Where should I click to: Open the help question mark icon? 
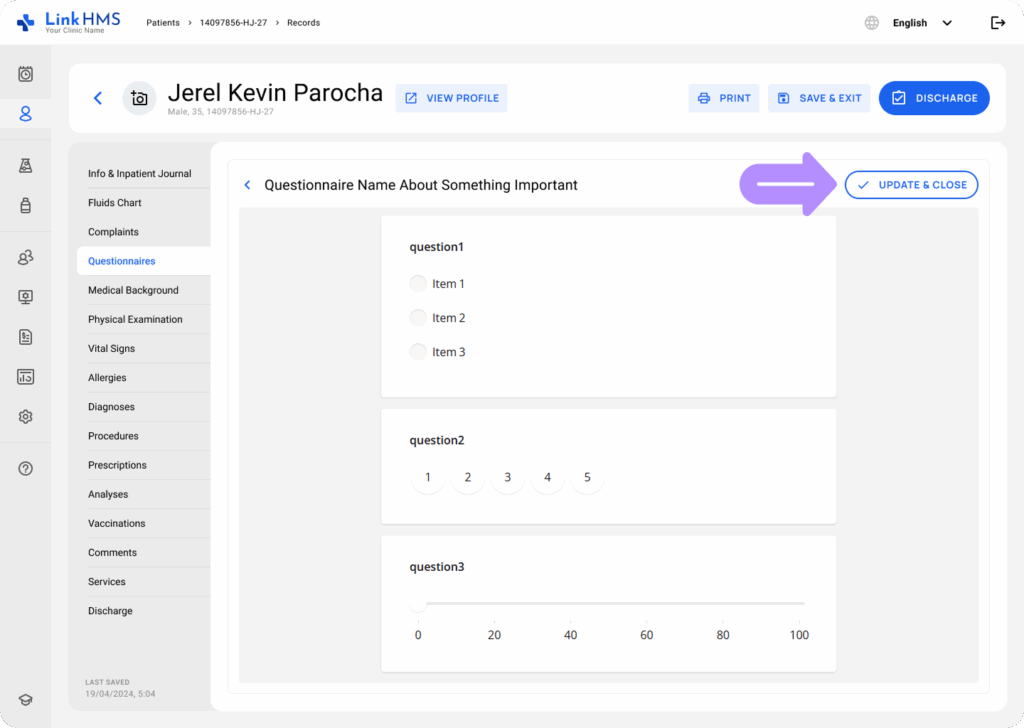click(26, 469)
